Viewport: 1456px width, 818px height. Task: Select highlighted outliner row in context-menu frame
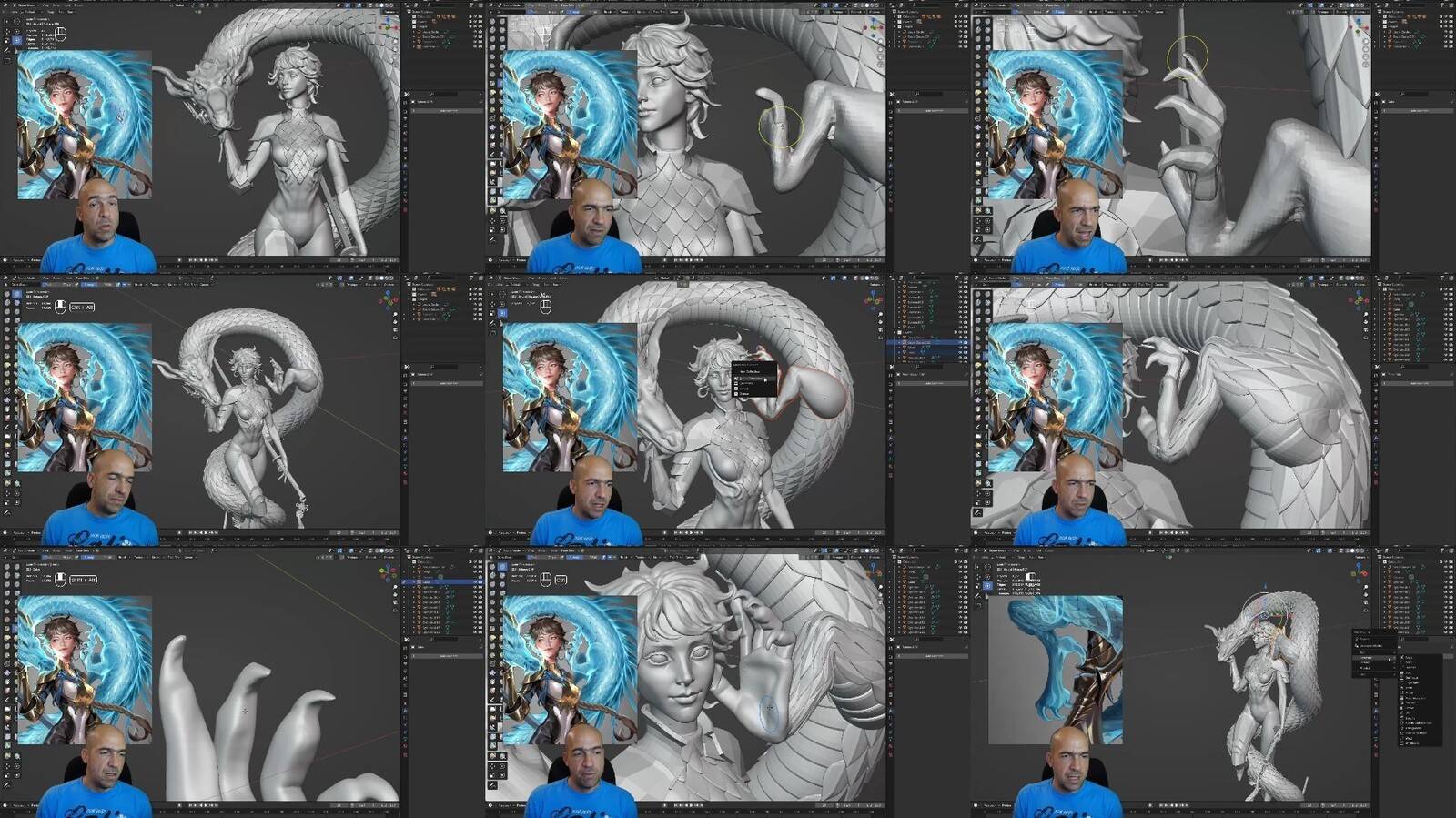point(928,342)
